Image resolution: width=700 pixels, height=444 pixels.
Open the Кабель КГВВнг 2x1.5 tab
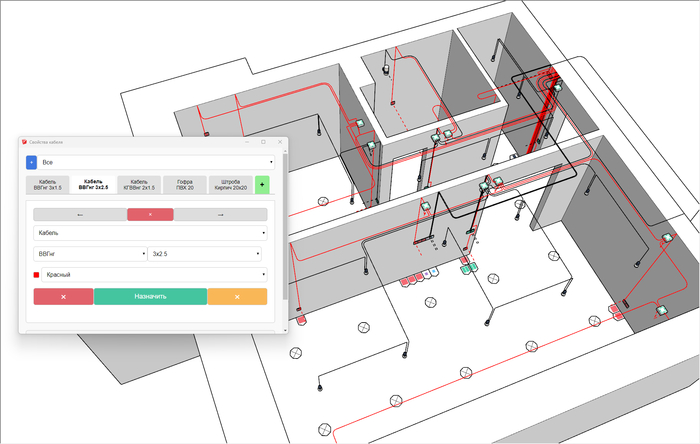(138, 184)
